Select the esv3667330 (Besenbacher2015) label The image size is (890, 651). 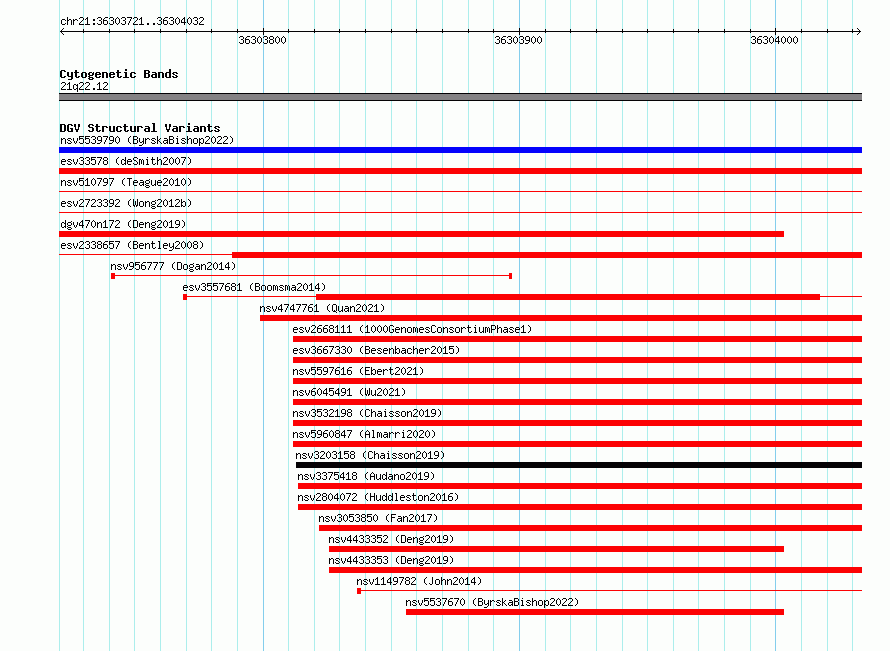[376, 350]
